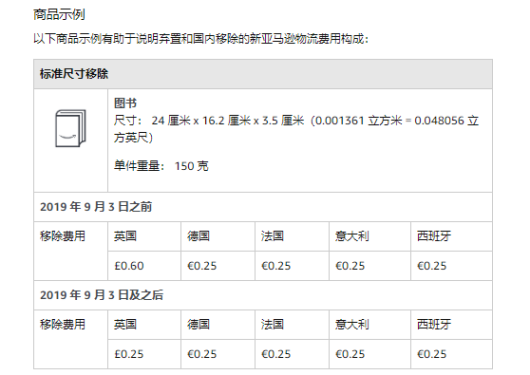Click '移除费用' label in the after-September section
Image resolution: width=530 pixels, height=375 pixels.
click(x=63, y=324)
